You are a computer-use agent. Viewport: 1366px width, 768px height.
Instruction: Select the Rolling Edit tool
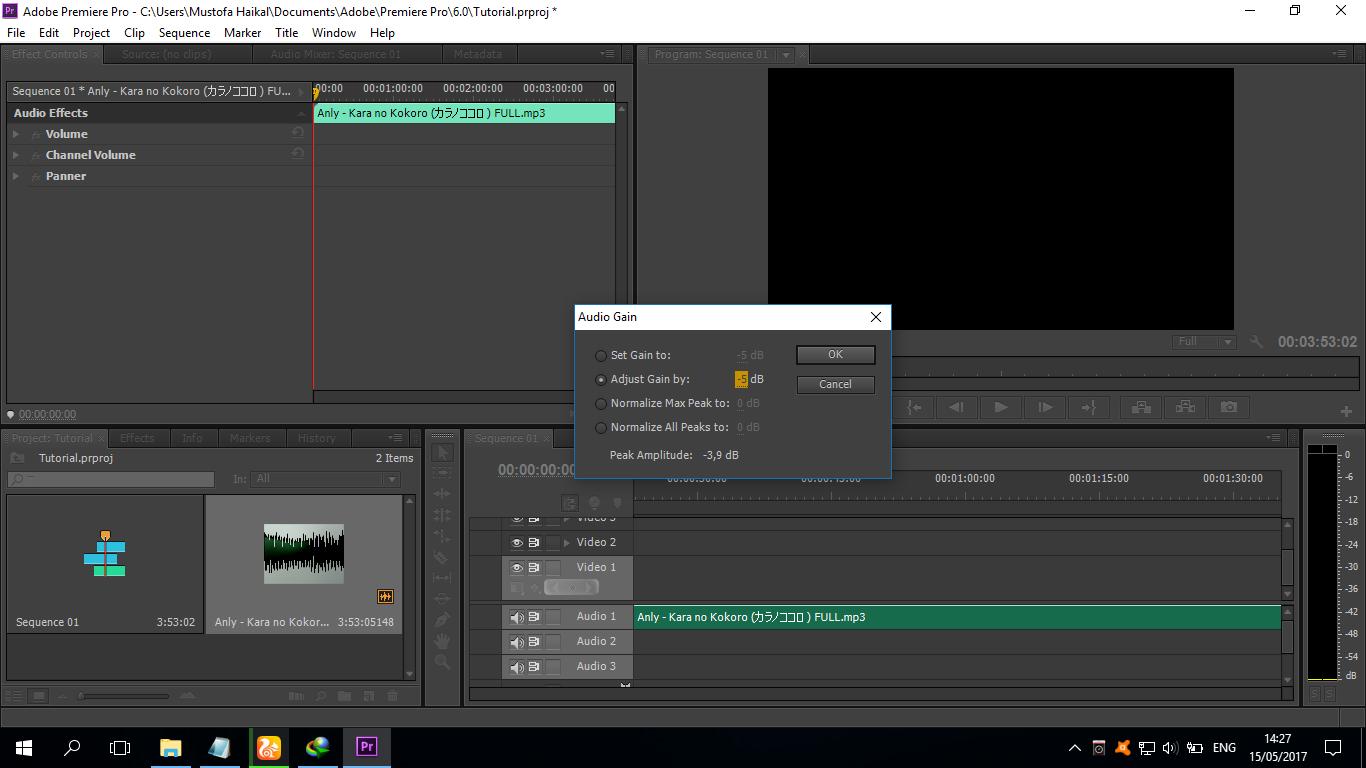coord(442,515)
